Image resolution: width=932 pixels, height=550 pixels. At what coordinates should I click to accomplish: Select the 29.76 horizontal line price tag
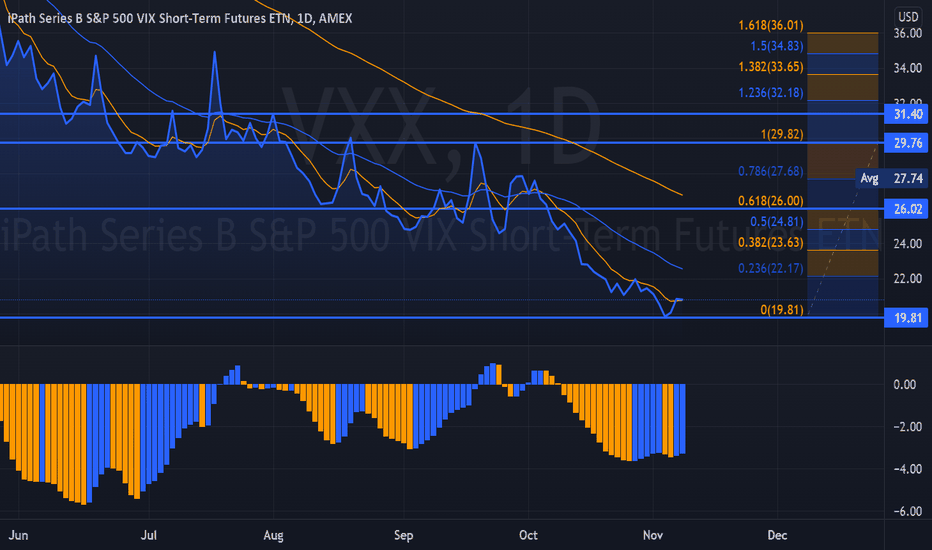coord(906,143)
